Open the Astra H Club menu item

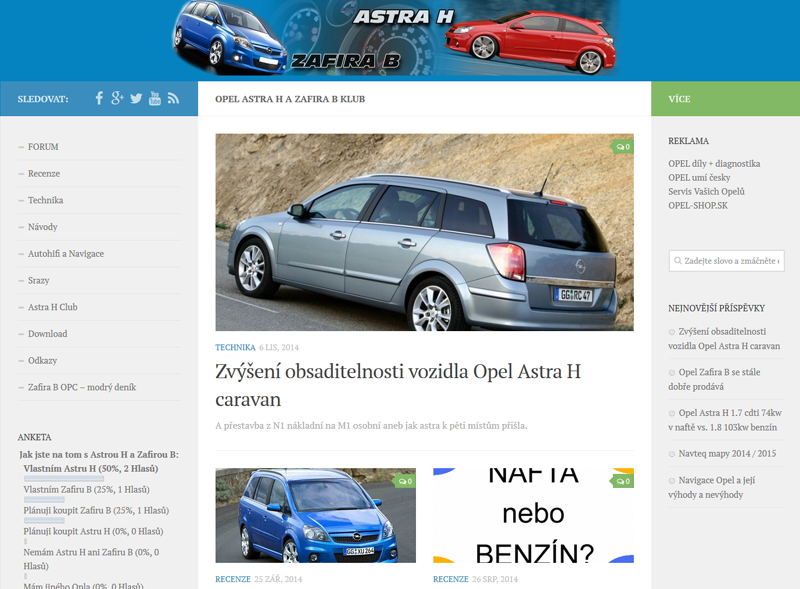[x=53, y=307]
